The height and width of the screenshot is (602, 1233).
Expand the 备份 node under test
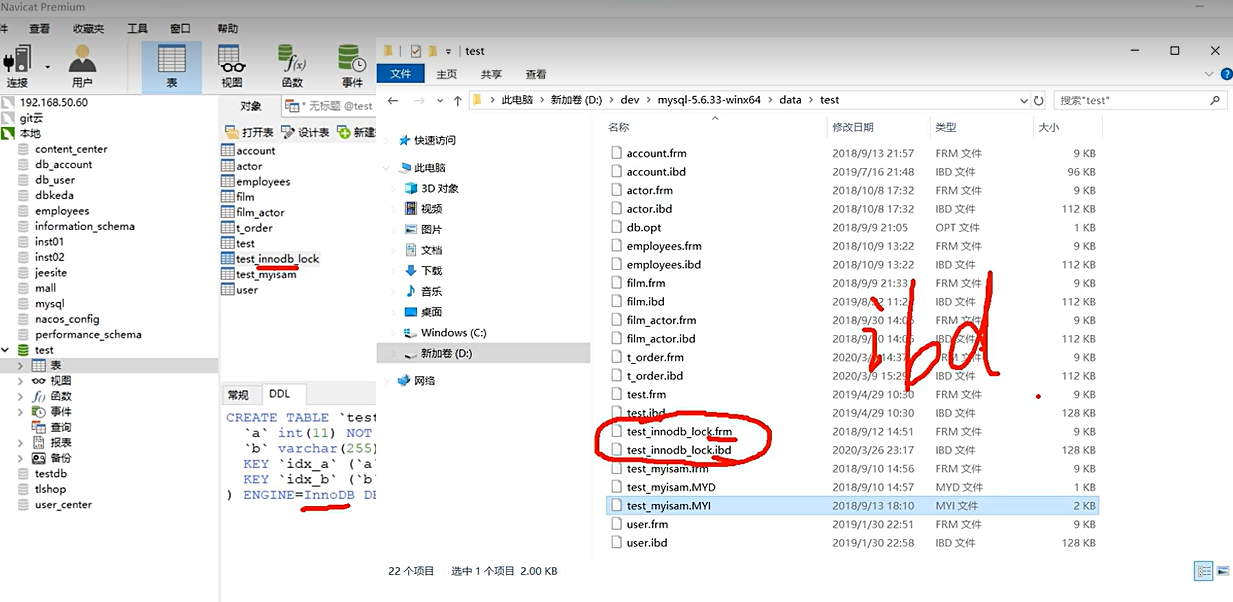pyautogui.click(x=20, y=458)
